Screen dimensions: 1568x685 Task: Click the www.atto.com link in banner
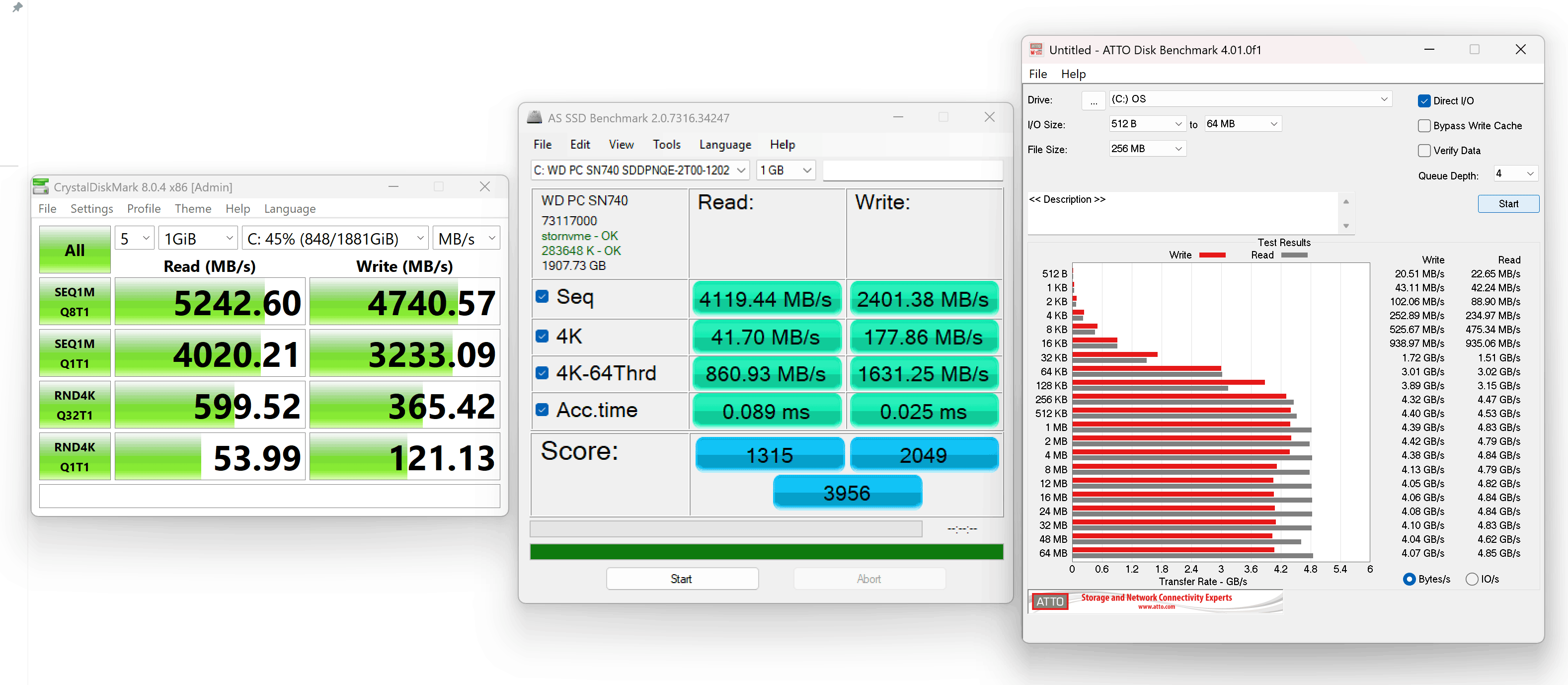1156,606
